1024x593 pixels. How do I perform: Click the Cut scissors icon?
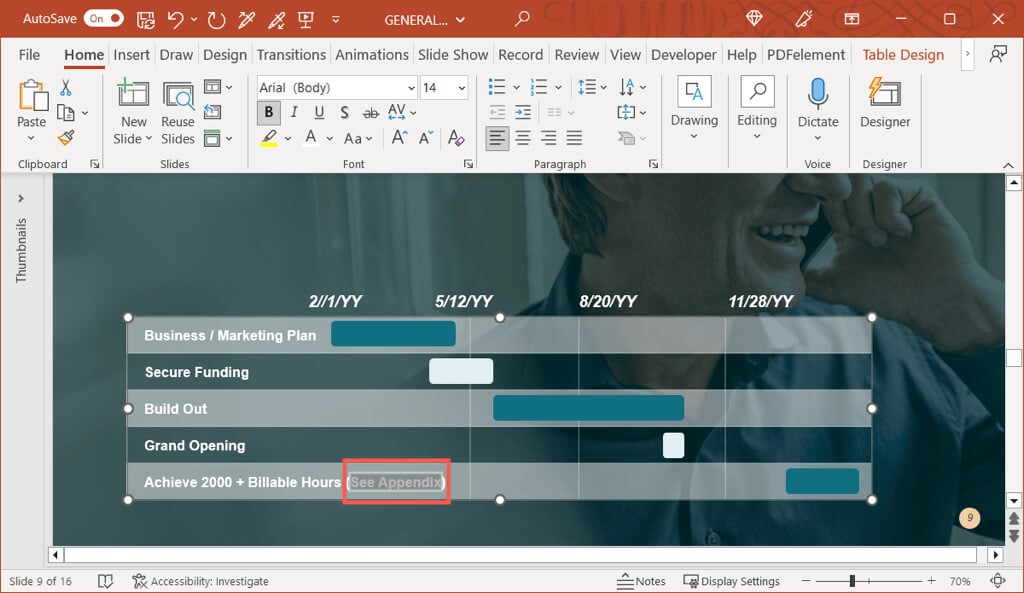(66, 88)
